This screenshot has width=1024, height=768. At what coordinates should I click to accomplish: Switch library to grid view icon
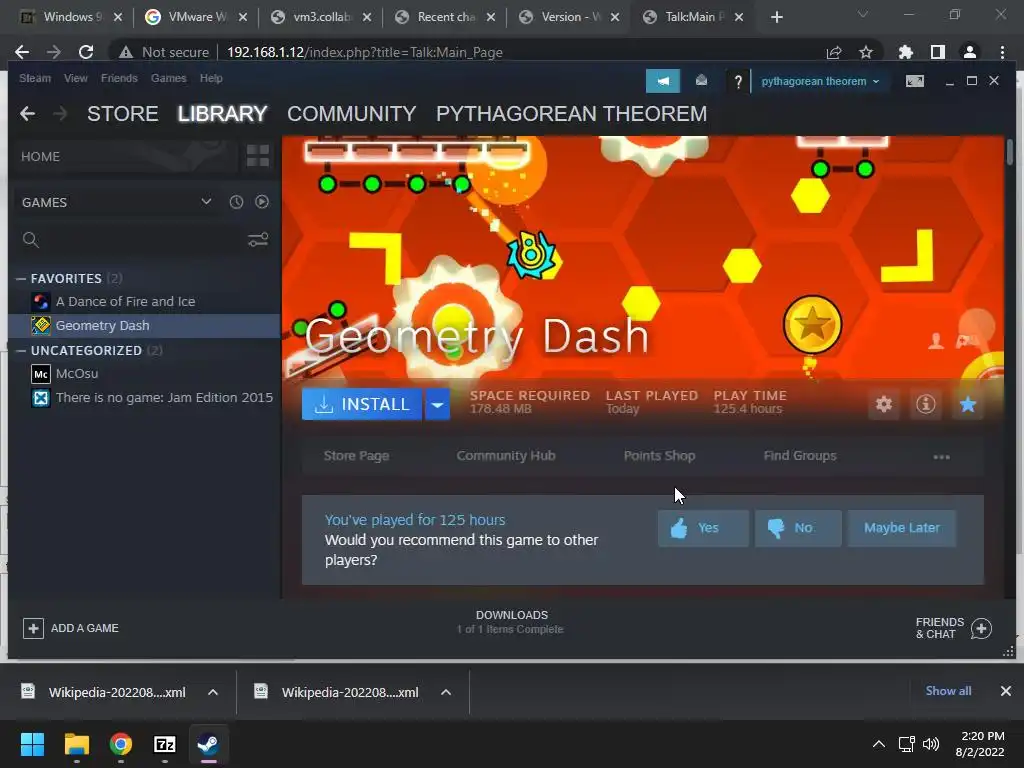coord(258,156)
